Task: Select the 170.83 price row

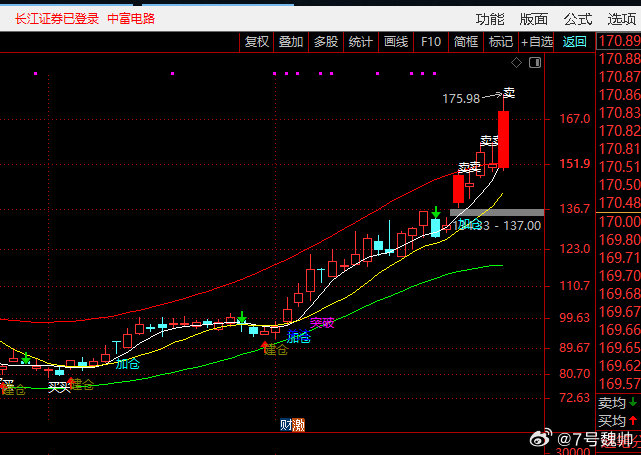Action: [x=619, y=113]
